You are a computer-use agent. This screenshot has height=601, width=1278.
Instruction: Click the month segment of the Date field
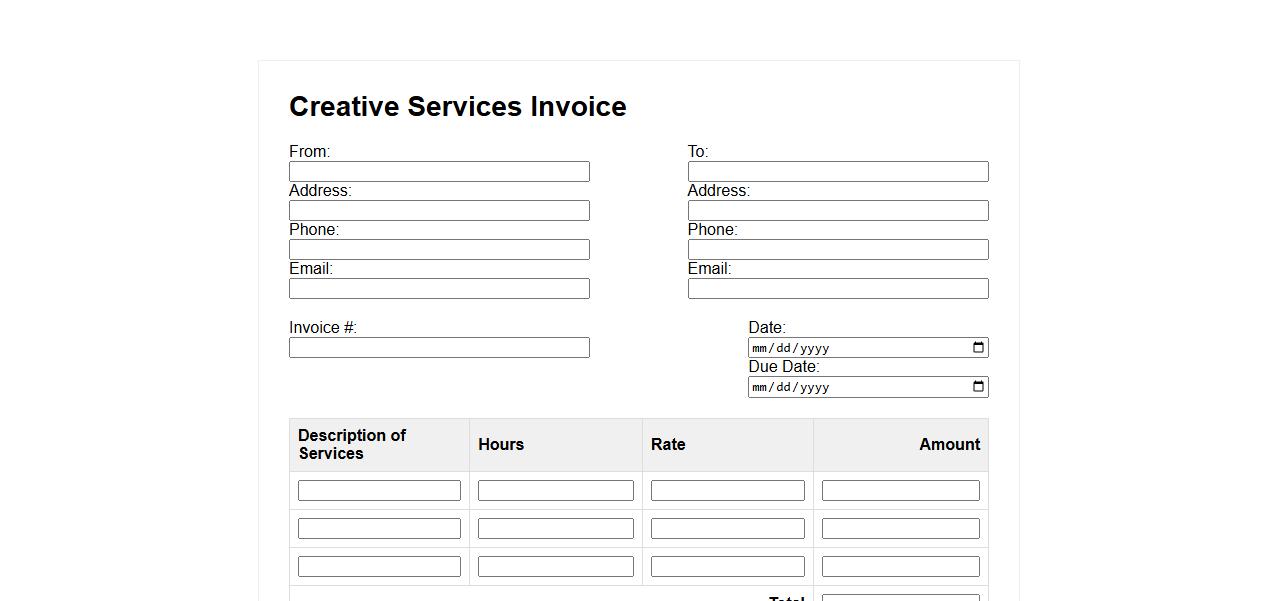759,348
